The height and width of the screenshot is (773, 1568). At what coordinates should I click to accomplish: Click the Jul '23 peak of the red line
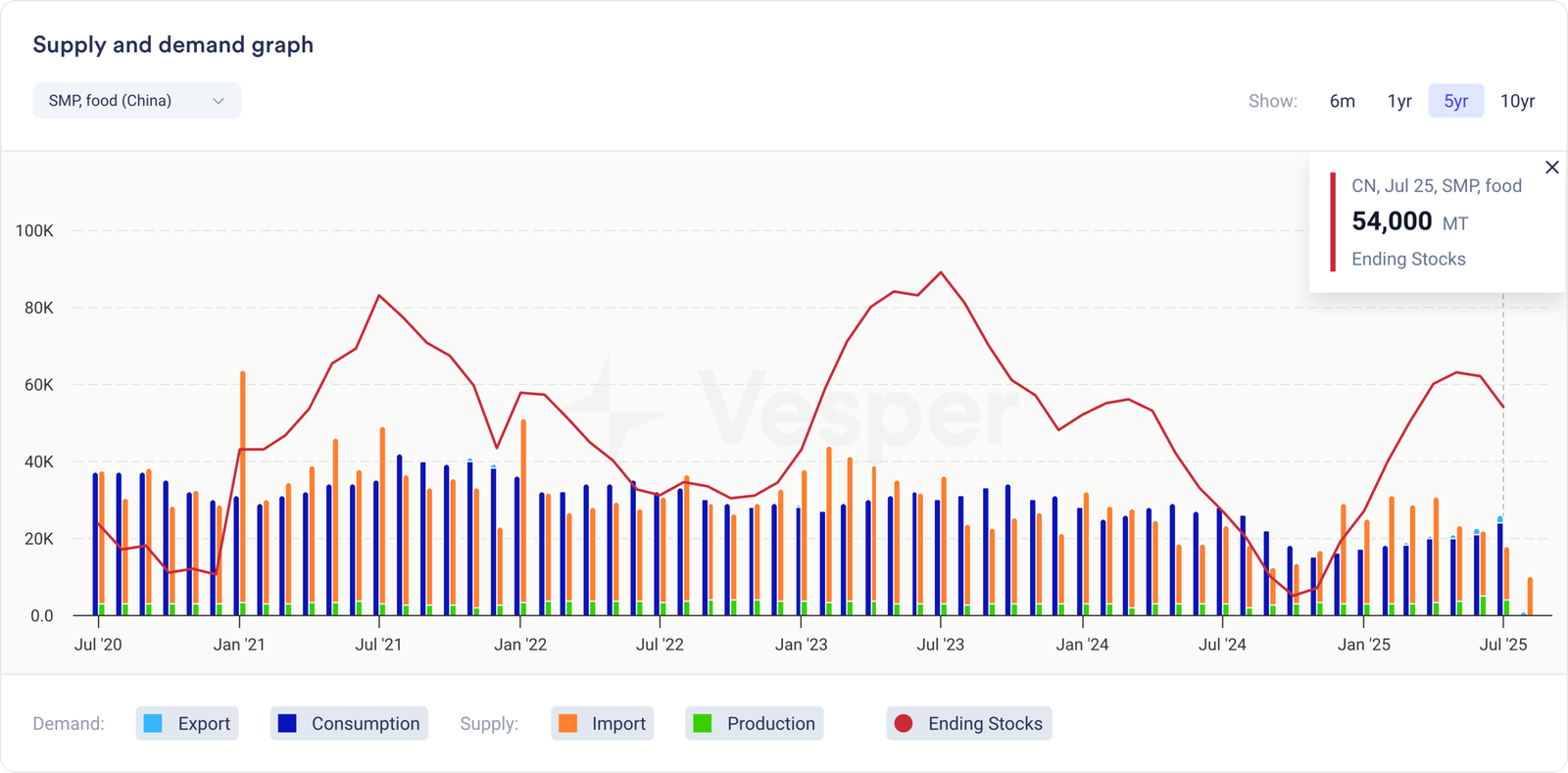(941, 272)
